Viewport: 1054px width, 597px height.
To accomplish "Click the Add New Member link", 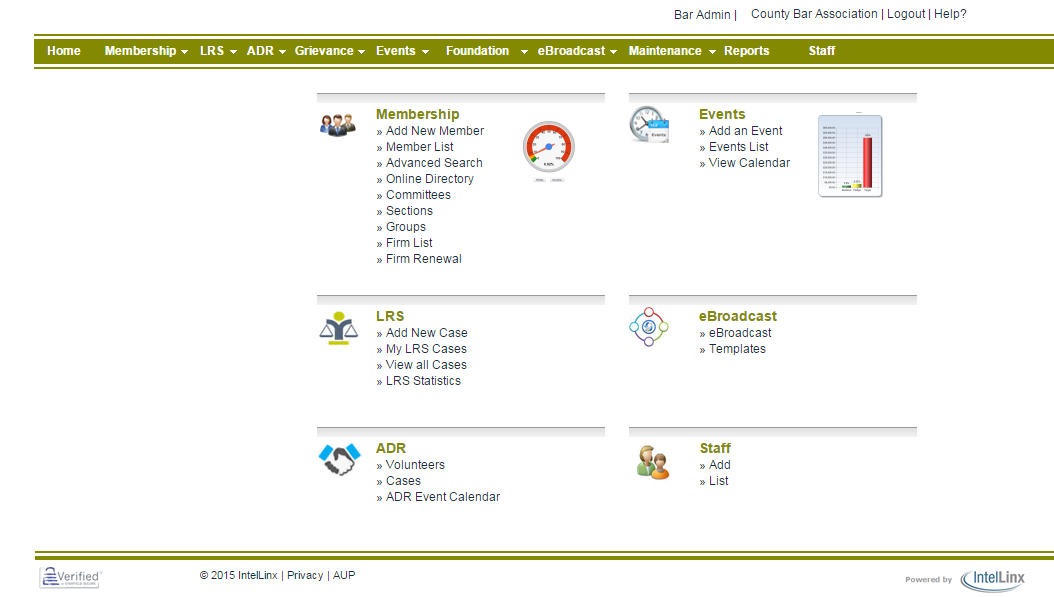I will click(435, 131).
